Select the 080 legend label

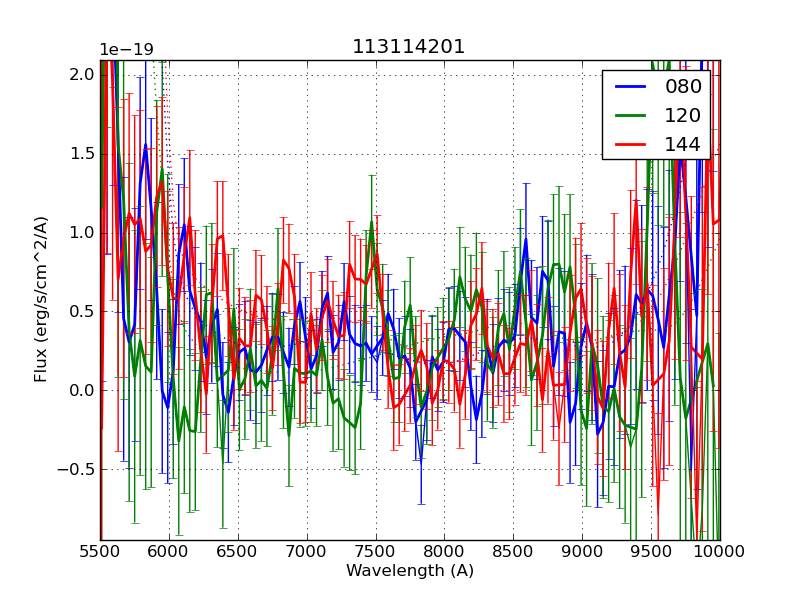tap(683, 87)
